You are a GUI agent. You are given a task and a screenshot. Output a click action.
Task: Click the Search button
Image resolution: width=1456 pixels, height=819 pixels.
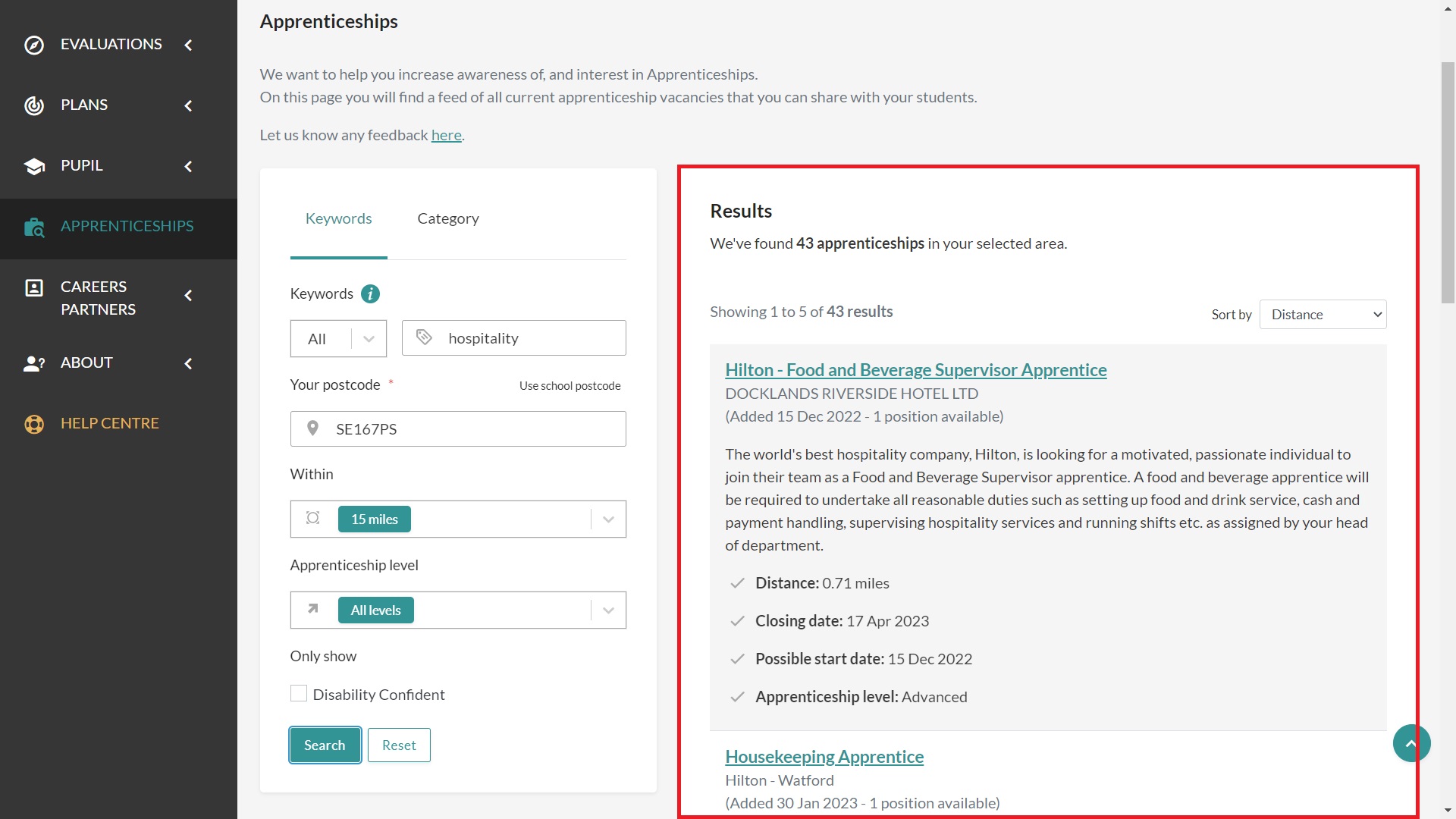click(x=325, y=745)
